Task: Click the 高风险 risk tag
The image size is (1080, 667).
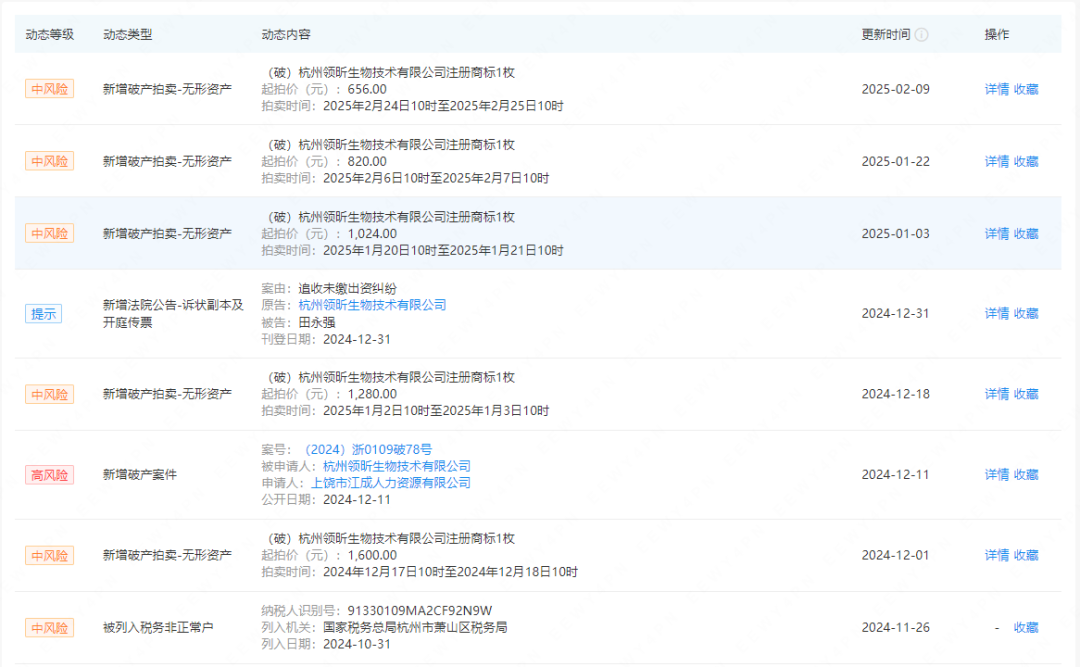Action: [49, 475]
